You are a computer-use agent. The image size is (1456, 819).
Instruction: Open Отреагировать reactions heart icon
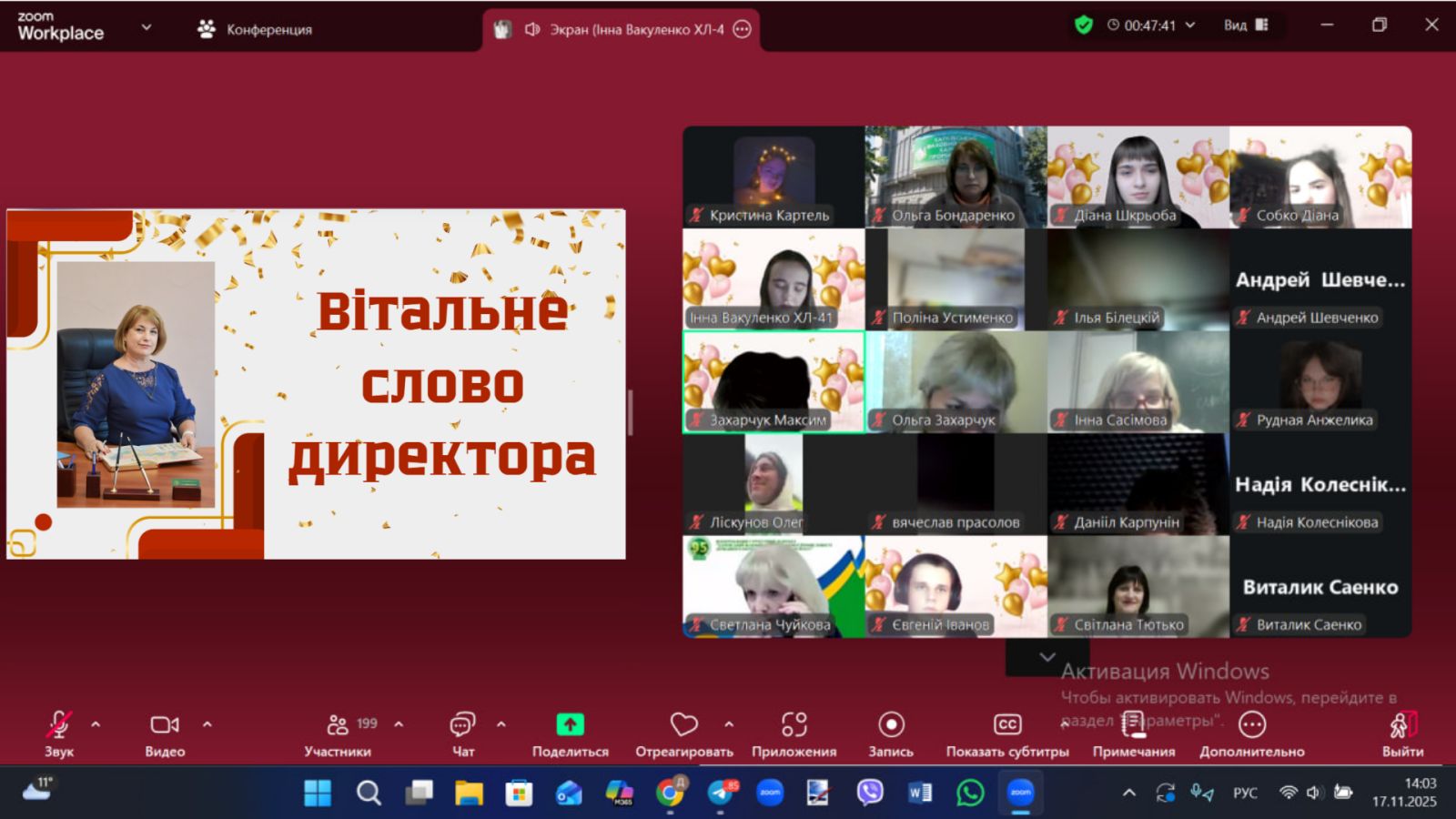point(683,724)
